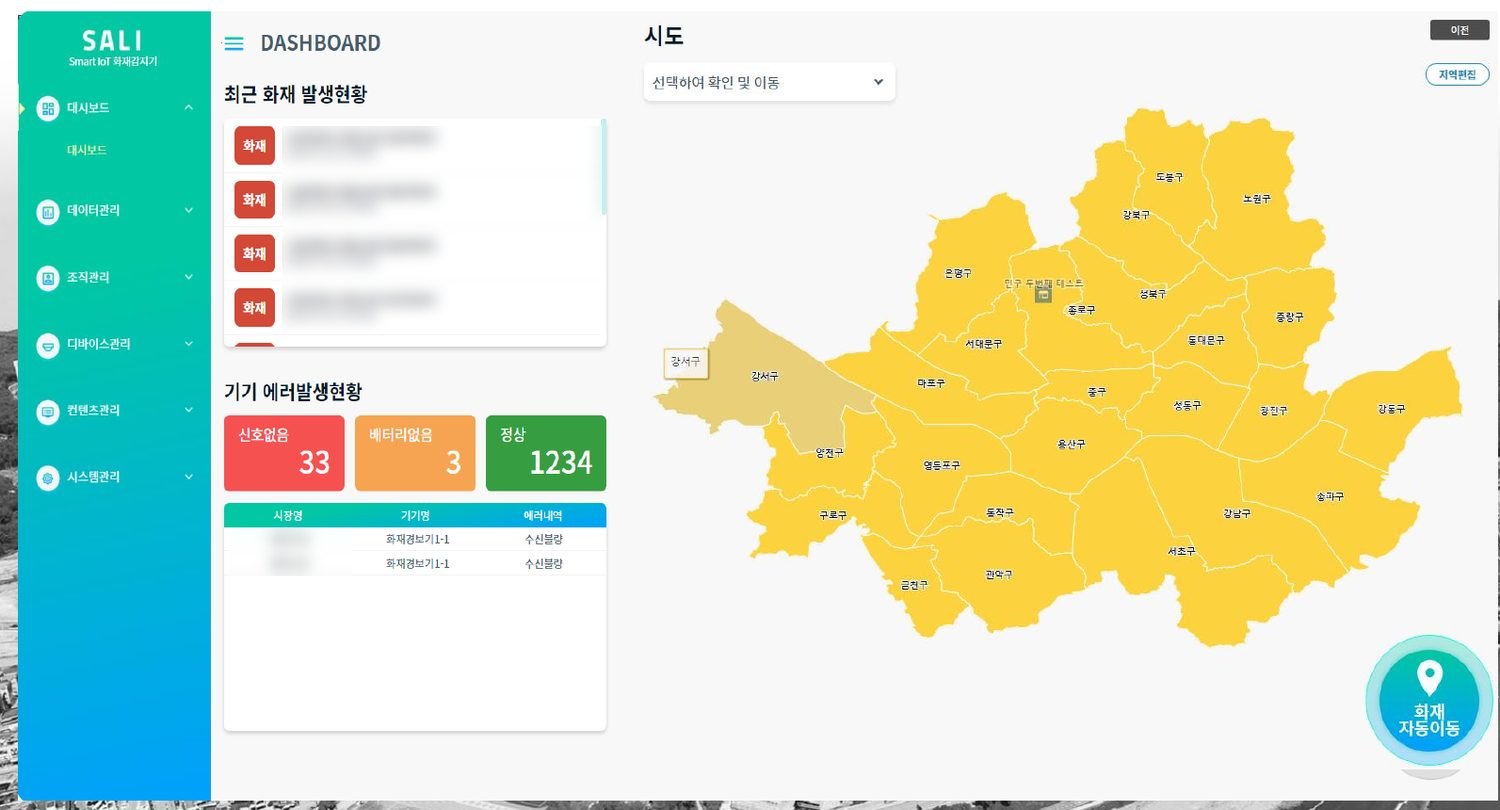Click the 신호없음 33 status card
1500x810 pixels.
pyautogui.click(x=284, y=453)
